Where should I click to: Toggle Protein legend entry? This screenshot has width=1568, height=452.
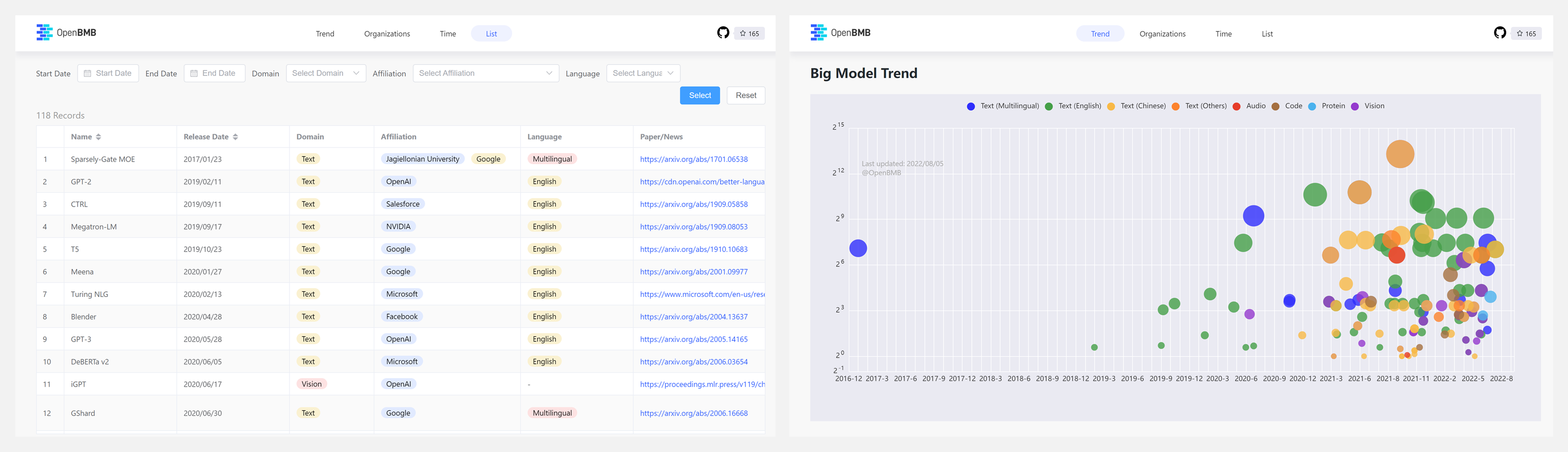pyautogui.click(x=1326, y=107)
